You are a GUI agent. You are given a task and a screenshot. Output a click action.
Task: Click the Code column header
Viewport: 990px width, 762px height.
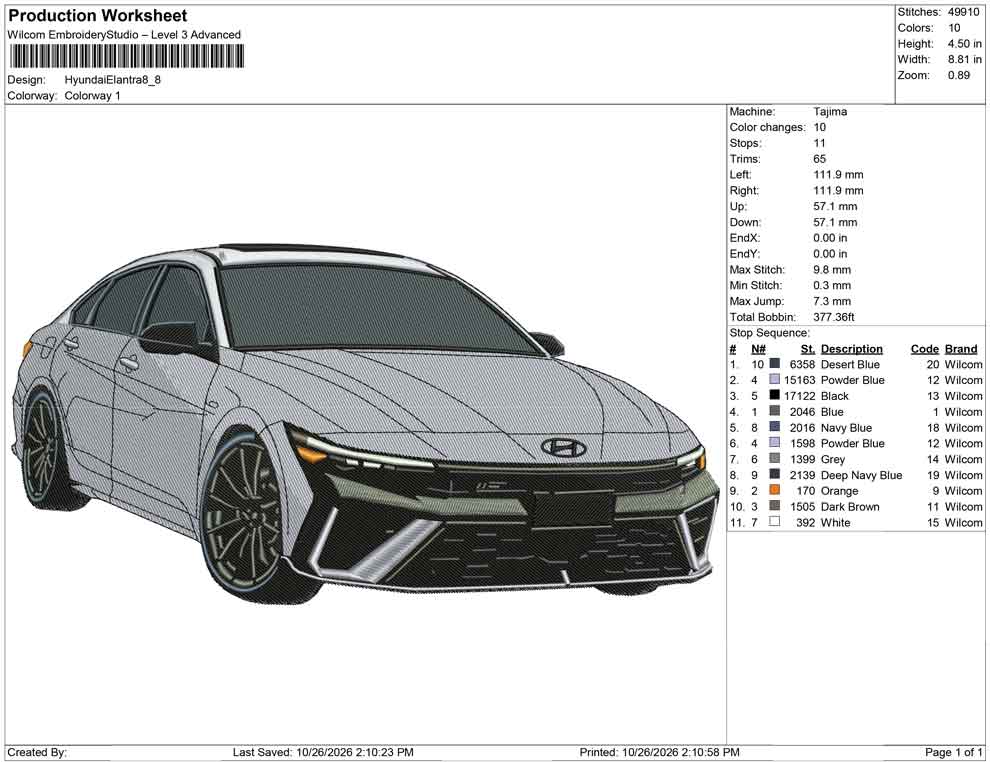coord(924,348)
